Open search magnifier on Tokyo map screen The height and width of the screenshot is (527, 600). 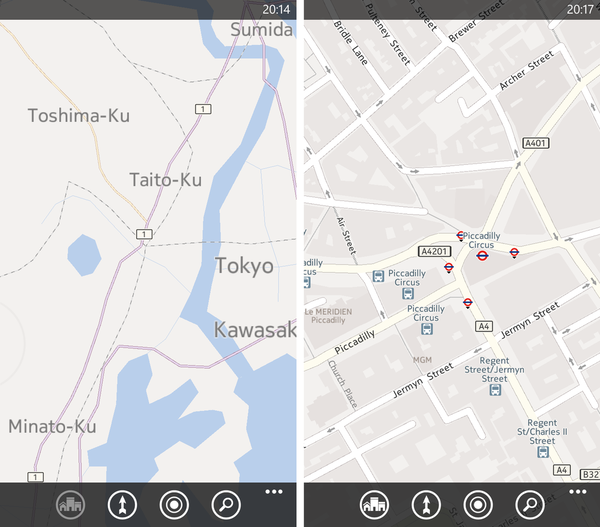(x=226, y=505)
